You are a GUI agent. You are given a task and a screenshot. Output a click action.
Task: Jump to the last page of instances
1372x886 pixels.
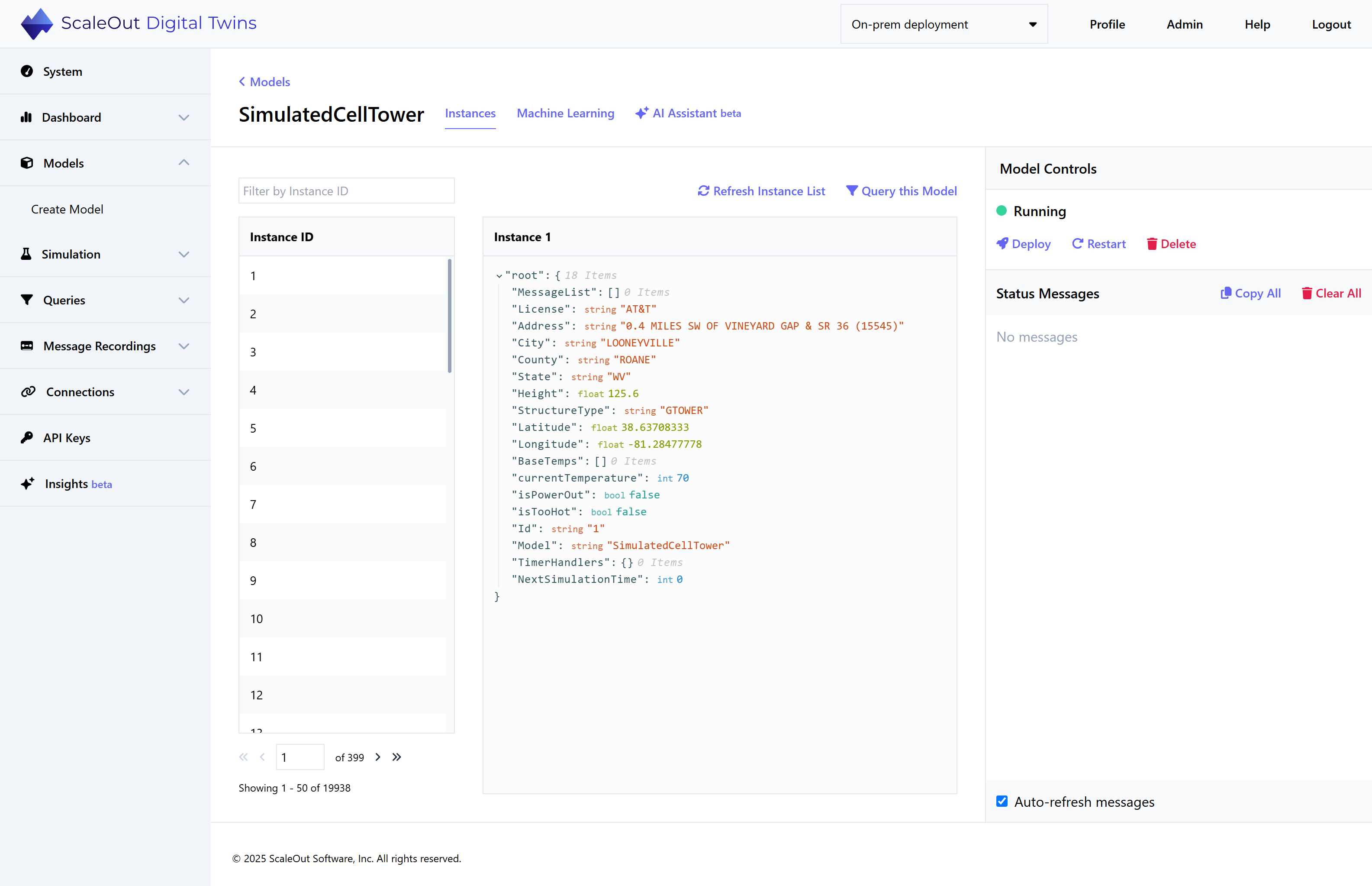pyautogui.click(x=397, y=757)
